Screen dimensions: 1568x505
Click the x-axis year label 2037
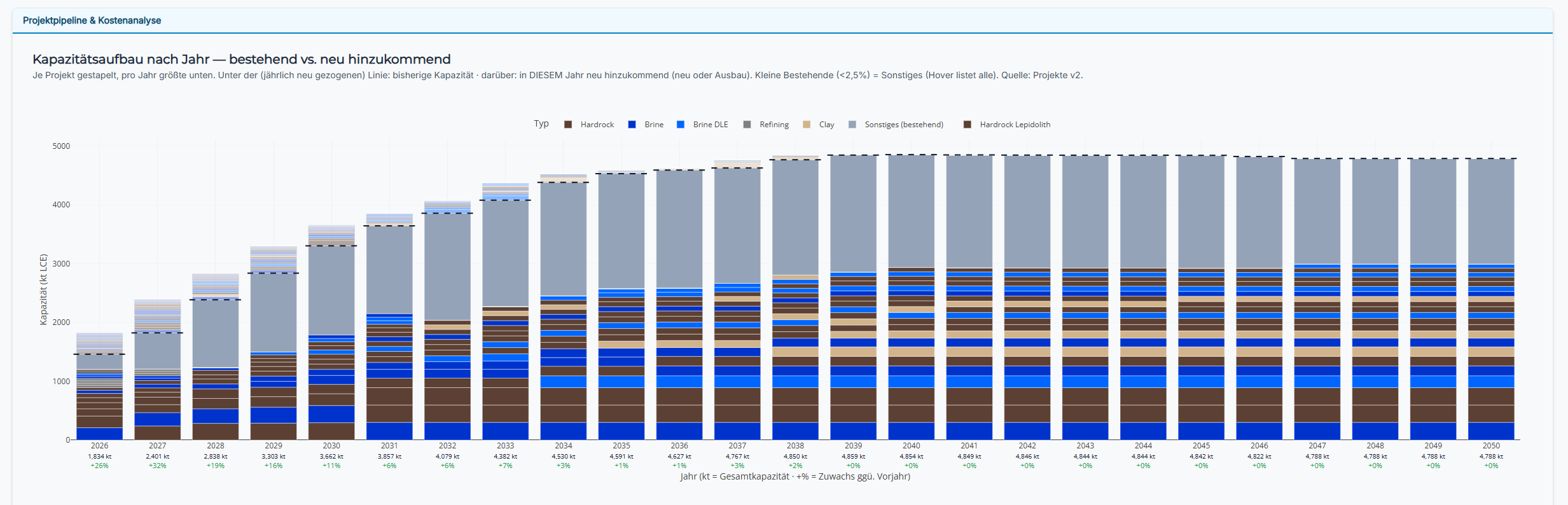(737, 446)
